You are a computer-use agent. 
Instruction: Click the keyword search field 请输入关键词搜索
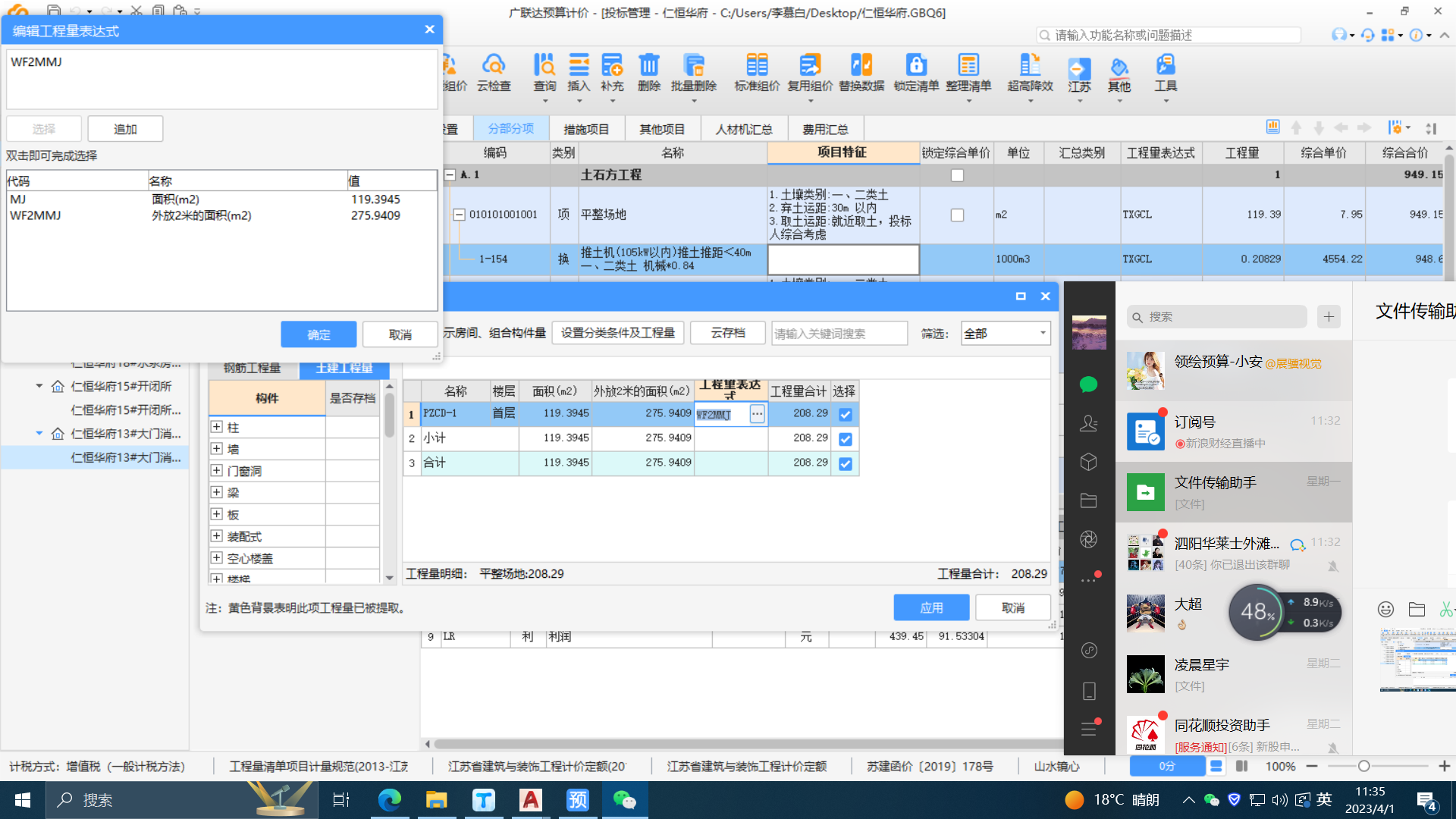[x=839, y=334]
